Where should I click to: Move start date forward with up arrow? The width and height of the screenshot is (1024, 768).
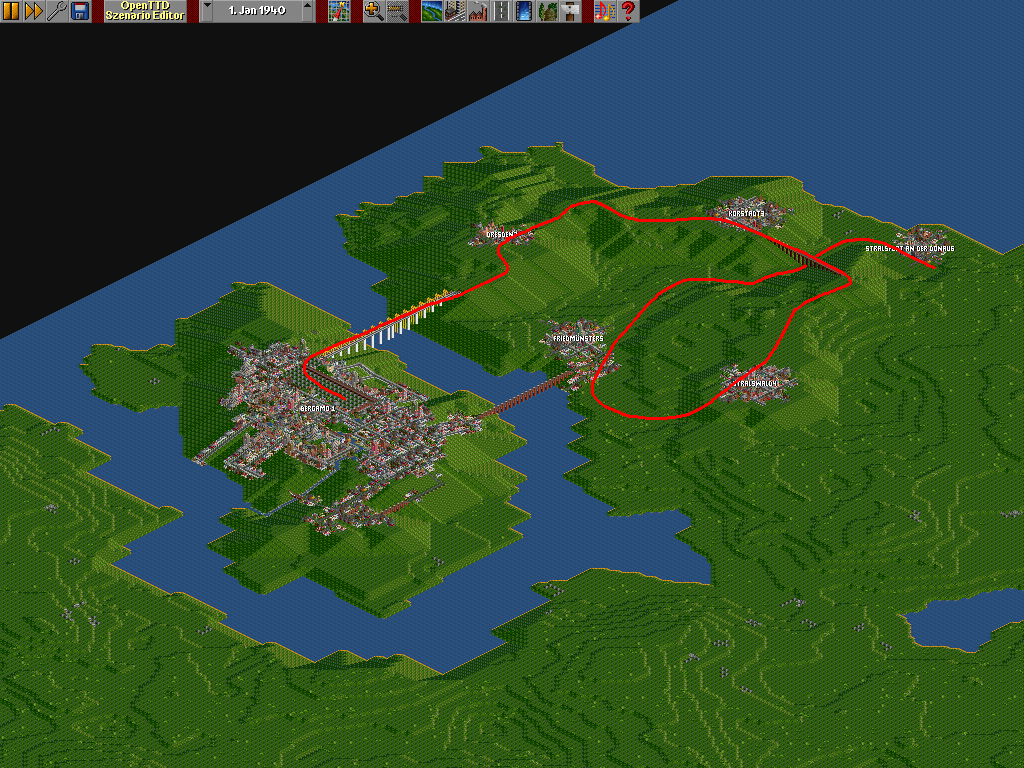(307, 11)
